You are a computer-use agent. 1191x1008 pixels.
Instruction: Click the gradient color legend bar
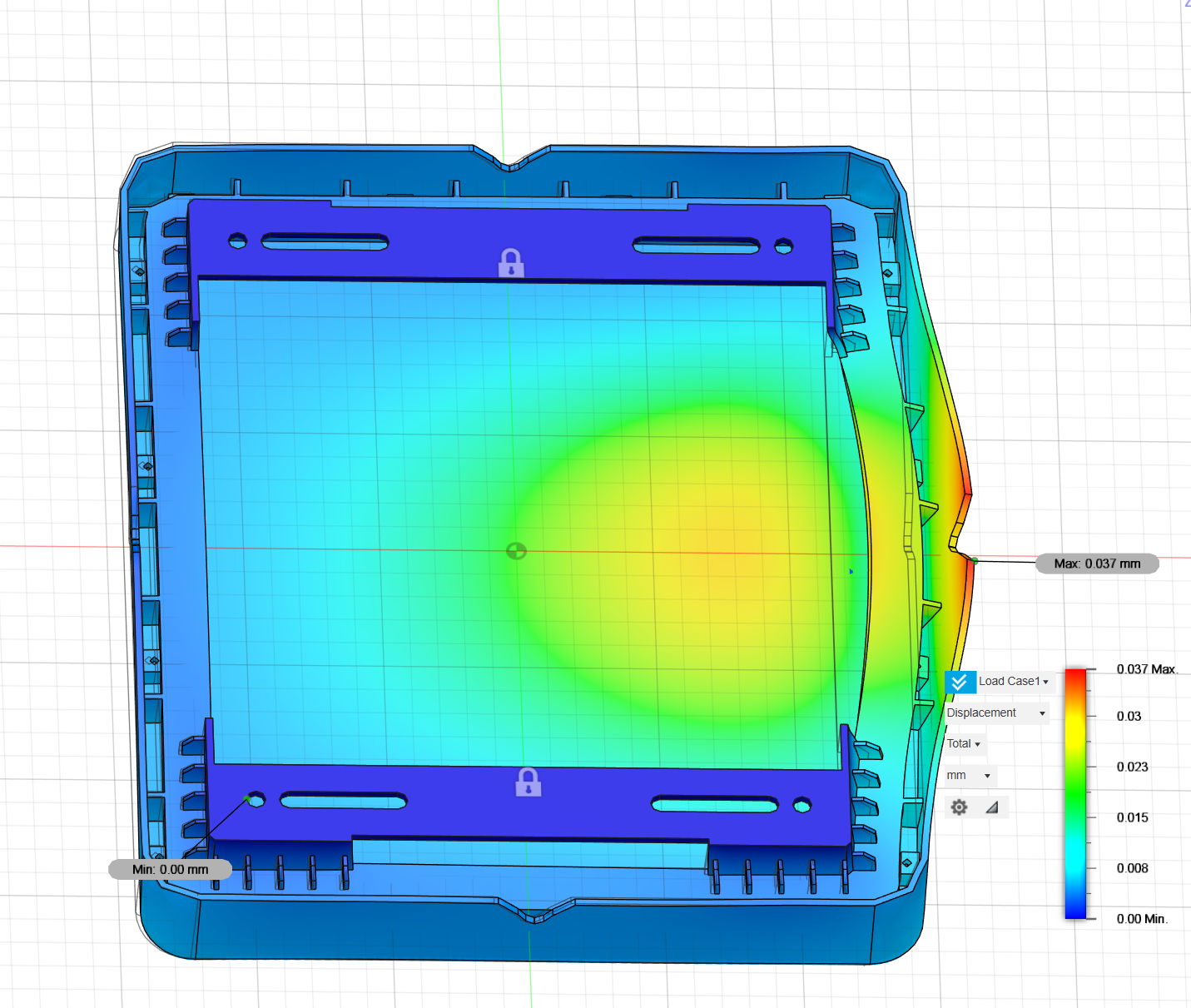coord(1075,793)
